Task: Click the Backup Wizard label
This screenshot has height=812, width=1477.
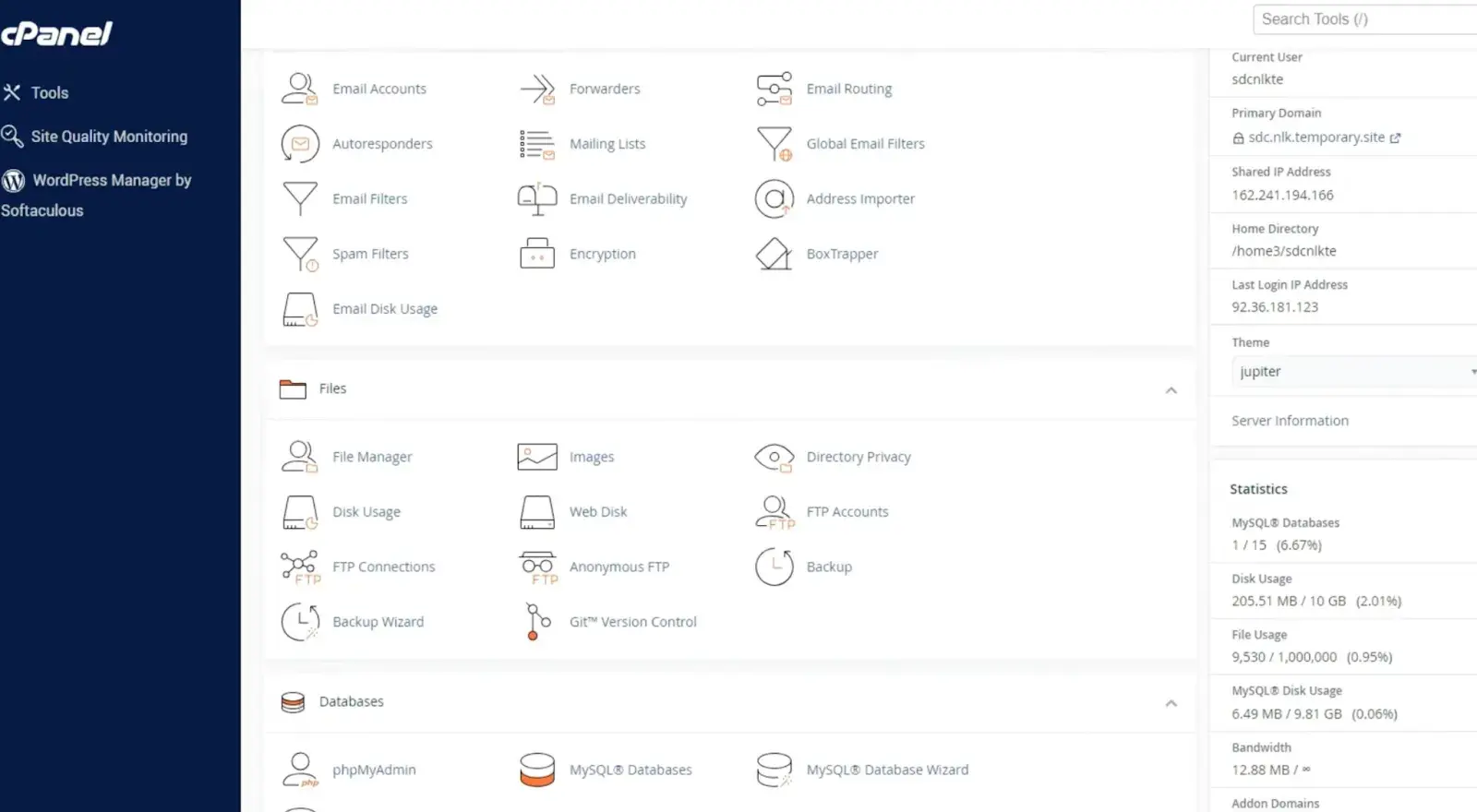Action: [378, 622]
